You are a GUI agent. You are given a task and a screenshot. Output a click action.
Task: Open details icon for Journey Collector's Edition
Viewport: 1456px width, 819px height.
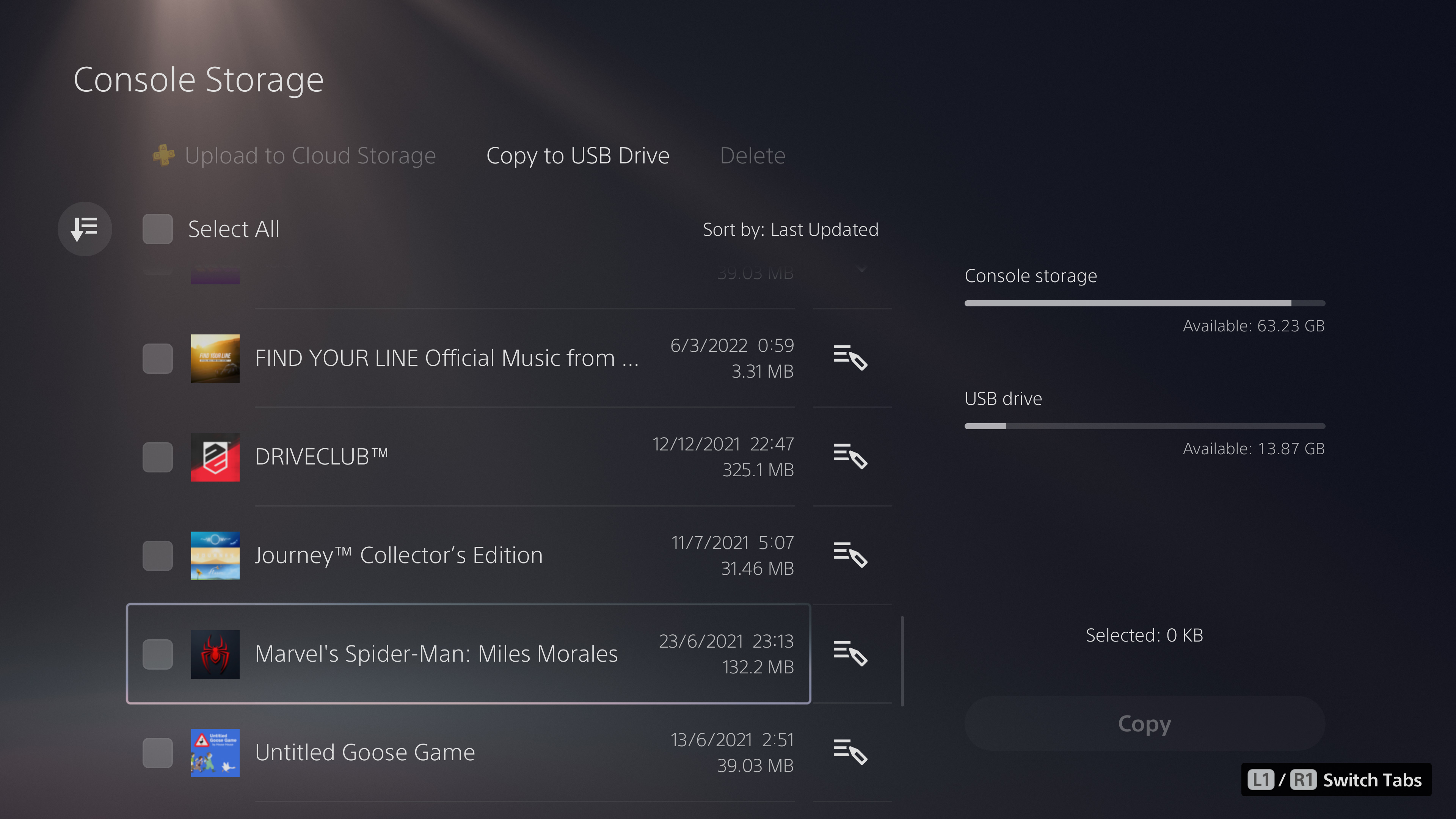click(850, 554)
